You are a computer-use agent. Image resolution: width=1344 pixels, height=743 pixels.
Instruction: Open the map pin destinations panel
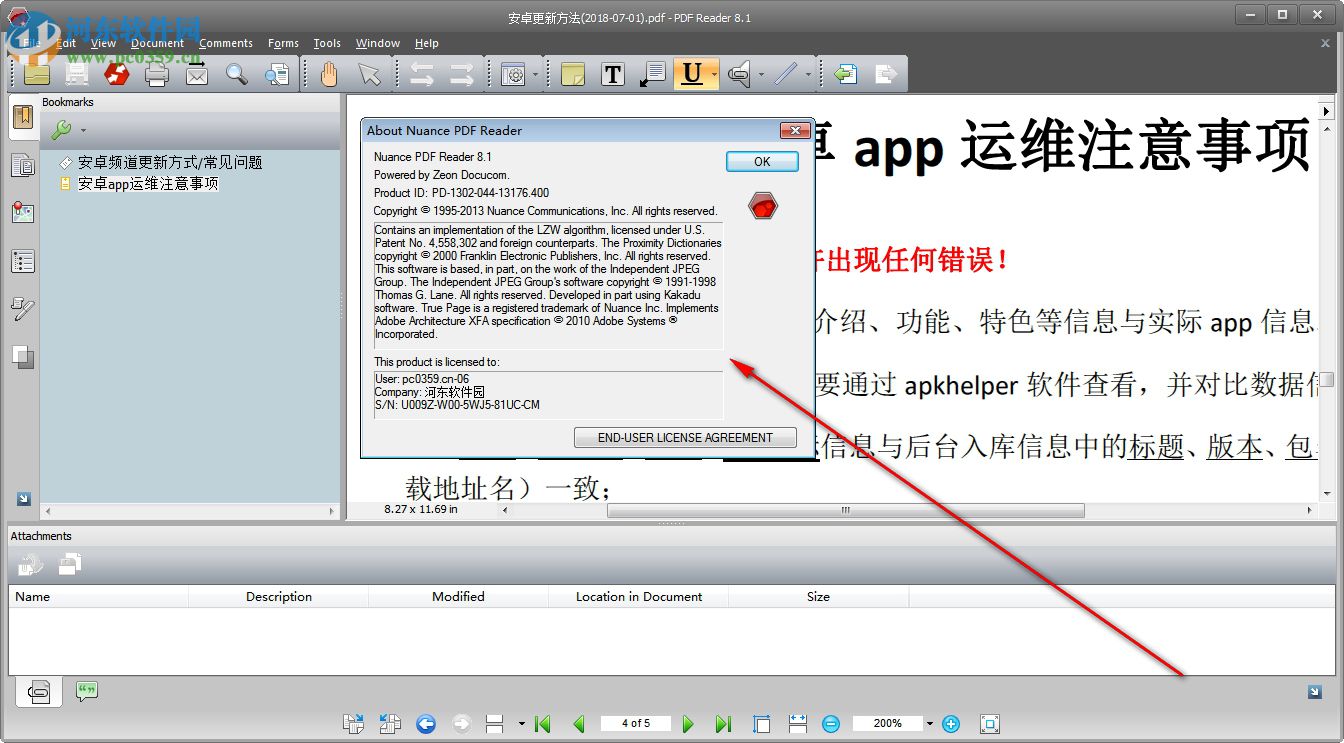pos(22,213)
